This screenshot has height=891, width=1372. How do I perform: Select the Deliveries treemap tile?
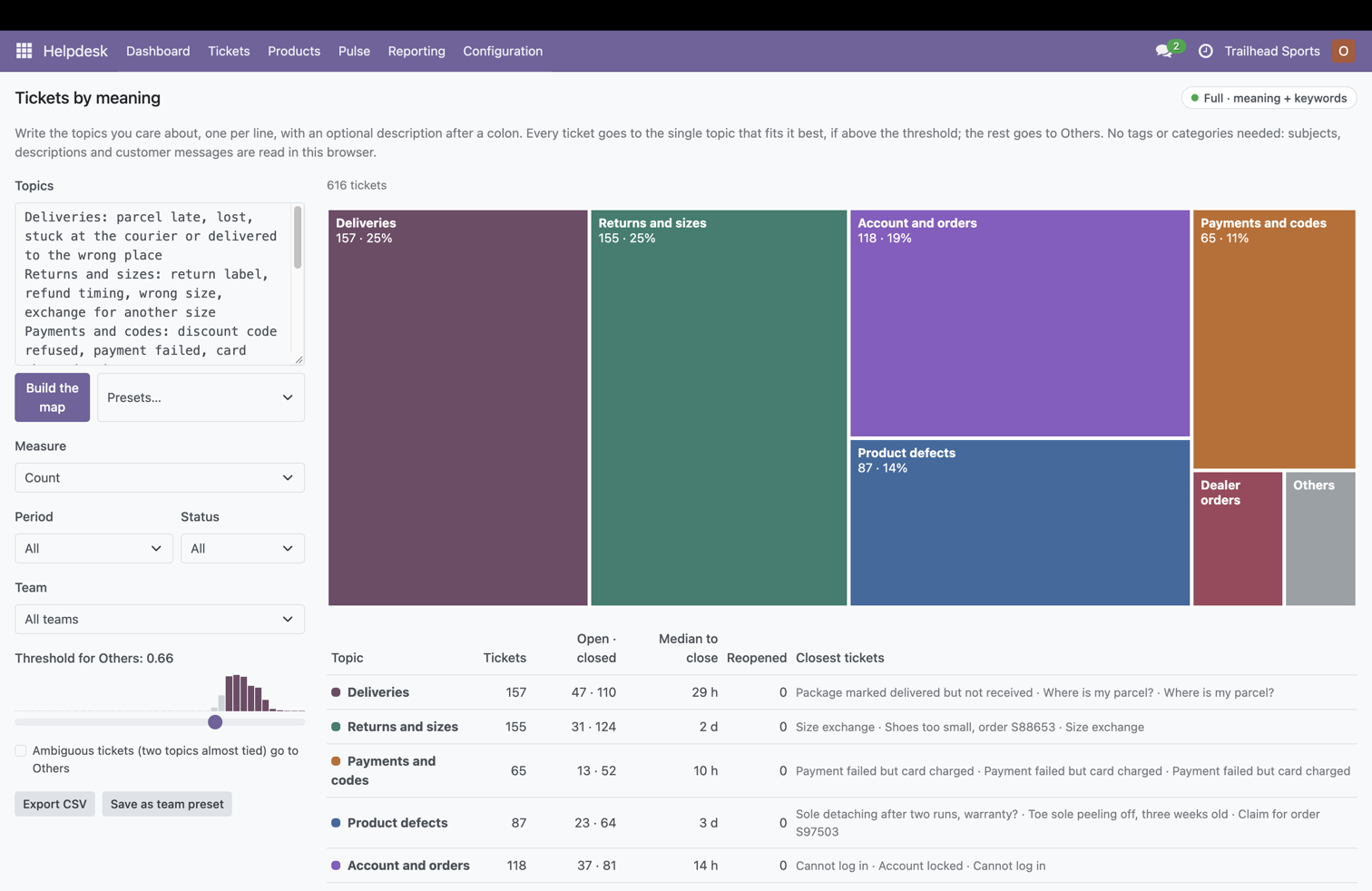(457, 408)
